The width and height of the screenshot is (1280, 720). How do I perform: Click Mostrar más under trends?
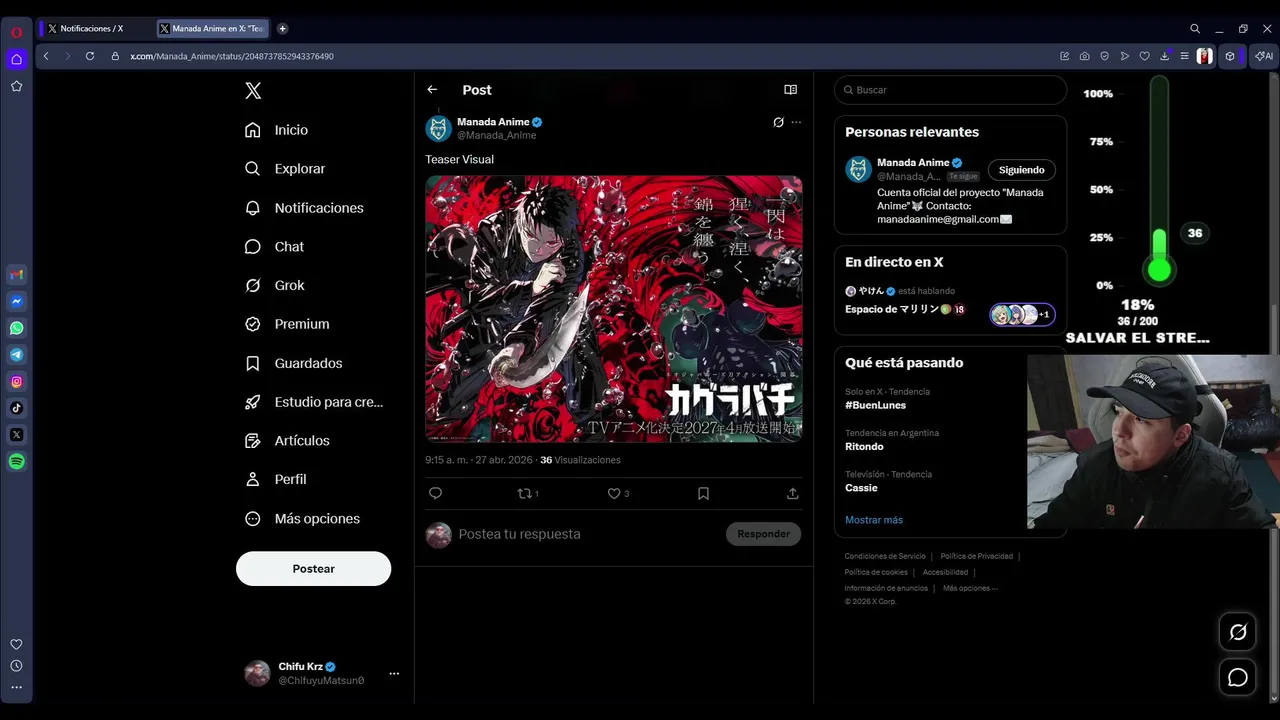pyautogui.click(x=874, y=520)
